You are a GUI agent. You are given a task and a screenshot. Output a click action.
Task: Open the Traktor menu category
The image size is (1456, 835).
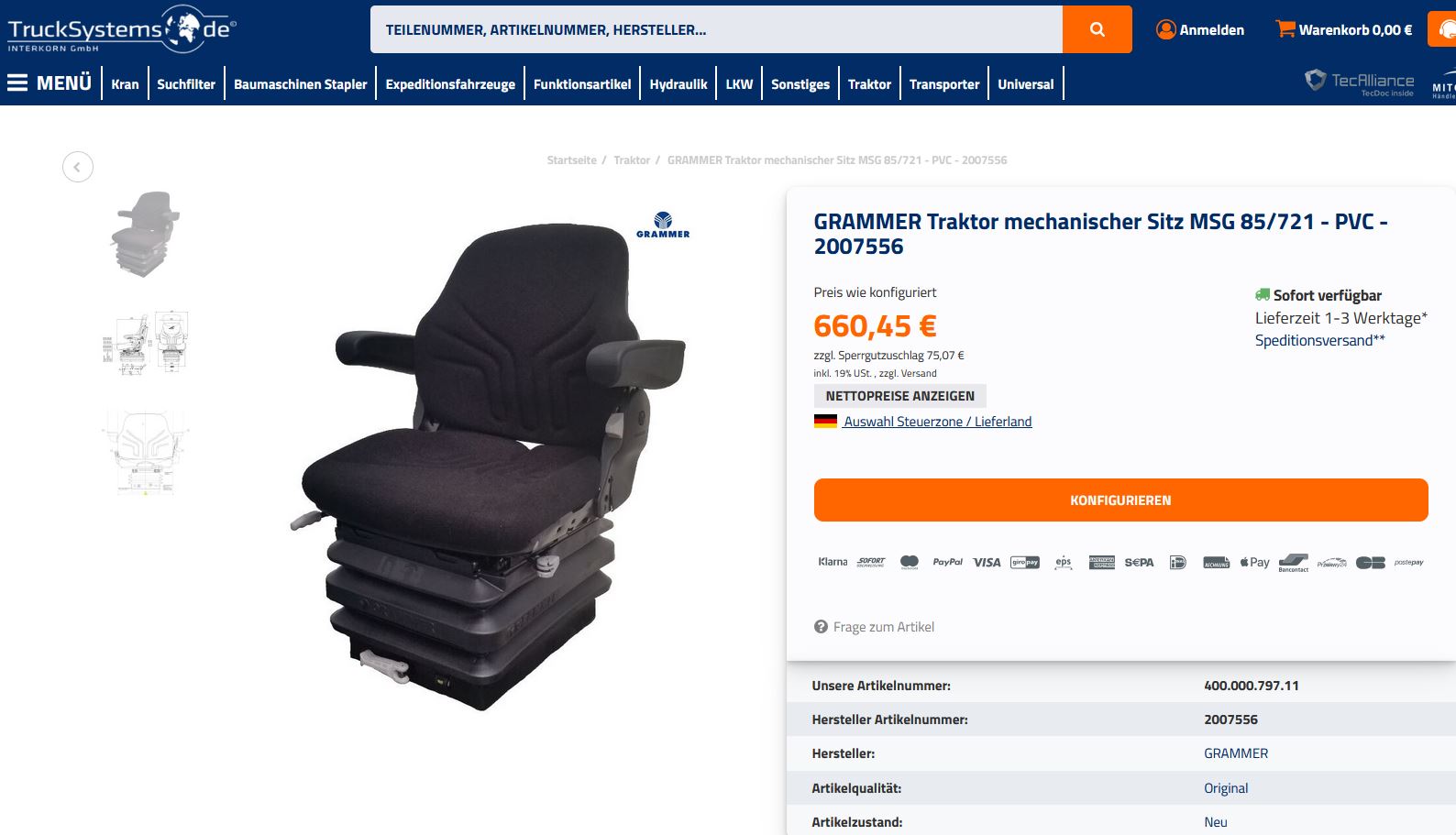point(869,84)
